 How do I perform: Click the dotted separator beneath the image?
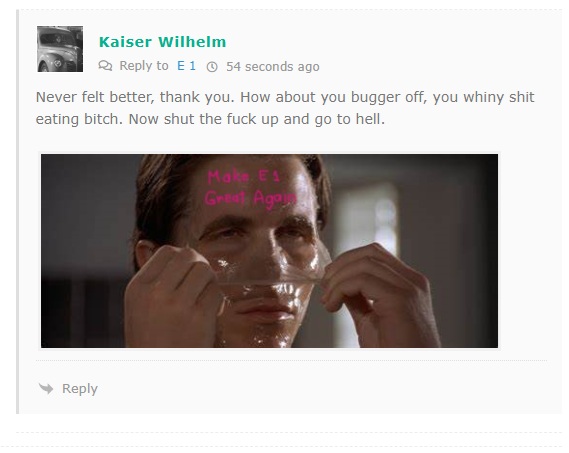(x=291, y=361)
